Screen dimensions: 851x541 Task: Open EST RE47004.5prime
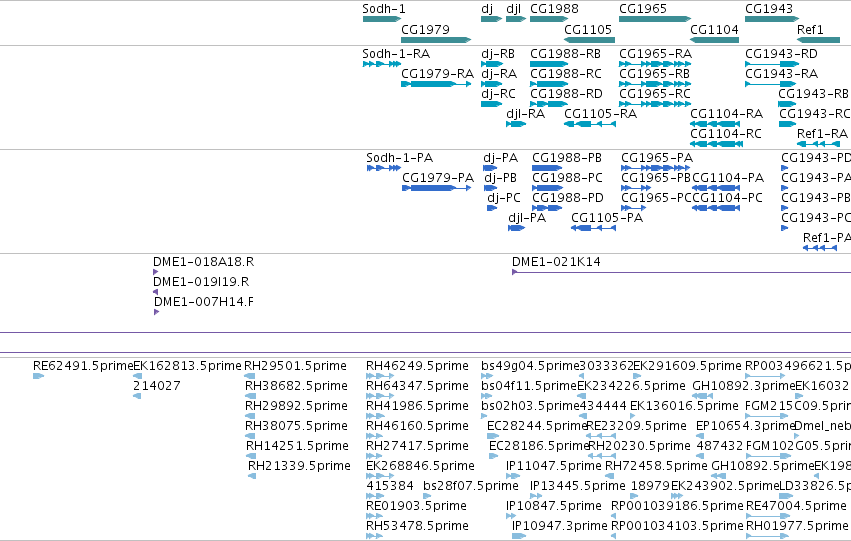(796, 506)
